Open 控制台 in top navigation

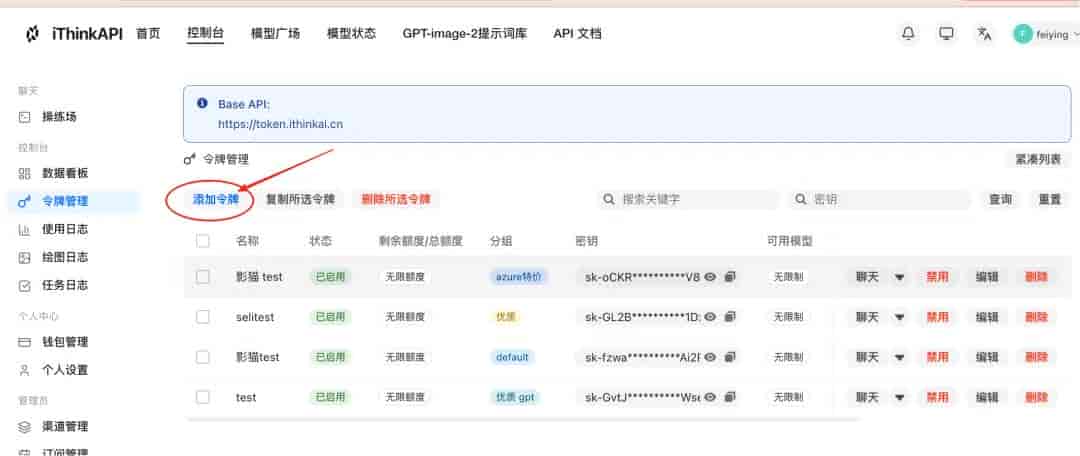pos(205,33)
